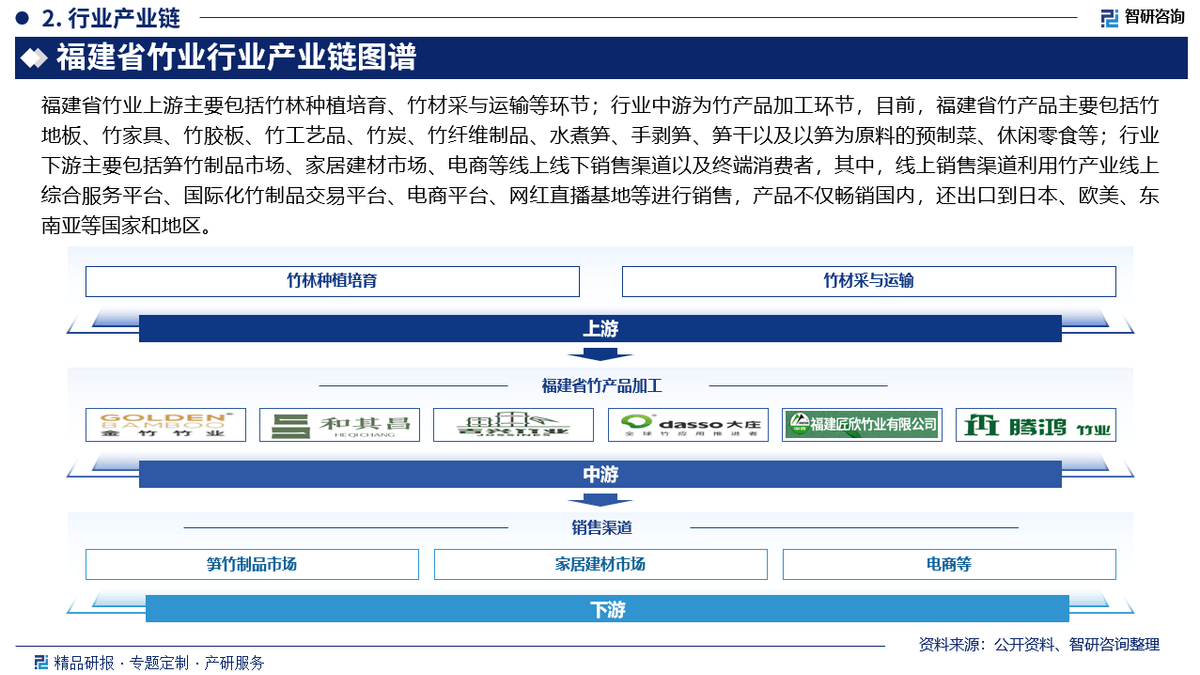The height and width of the screenshot is (675, 1200).
Task: Click the dasso 大庄 company logo
Action: tap(689, 425)
